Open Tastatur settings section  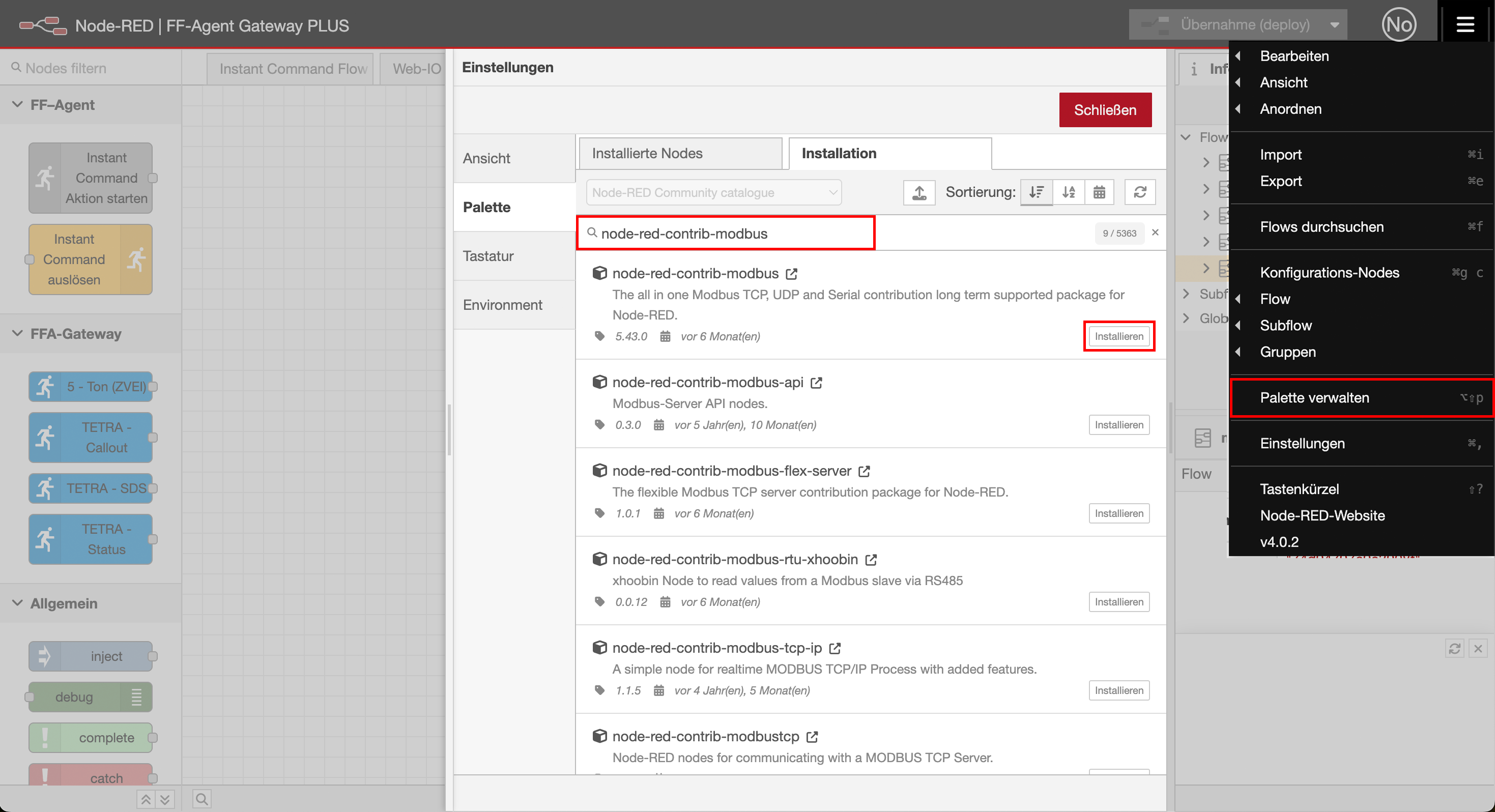click(514, 256)
